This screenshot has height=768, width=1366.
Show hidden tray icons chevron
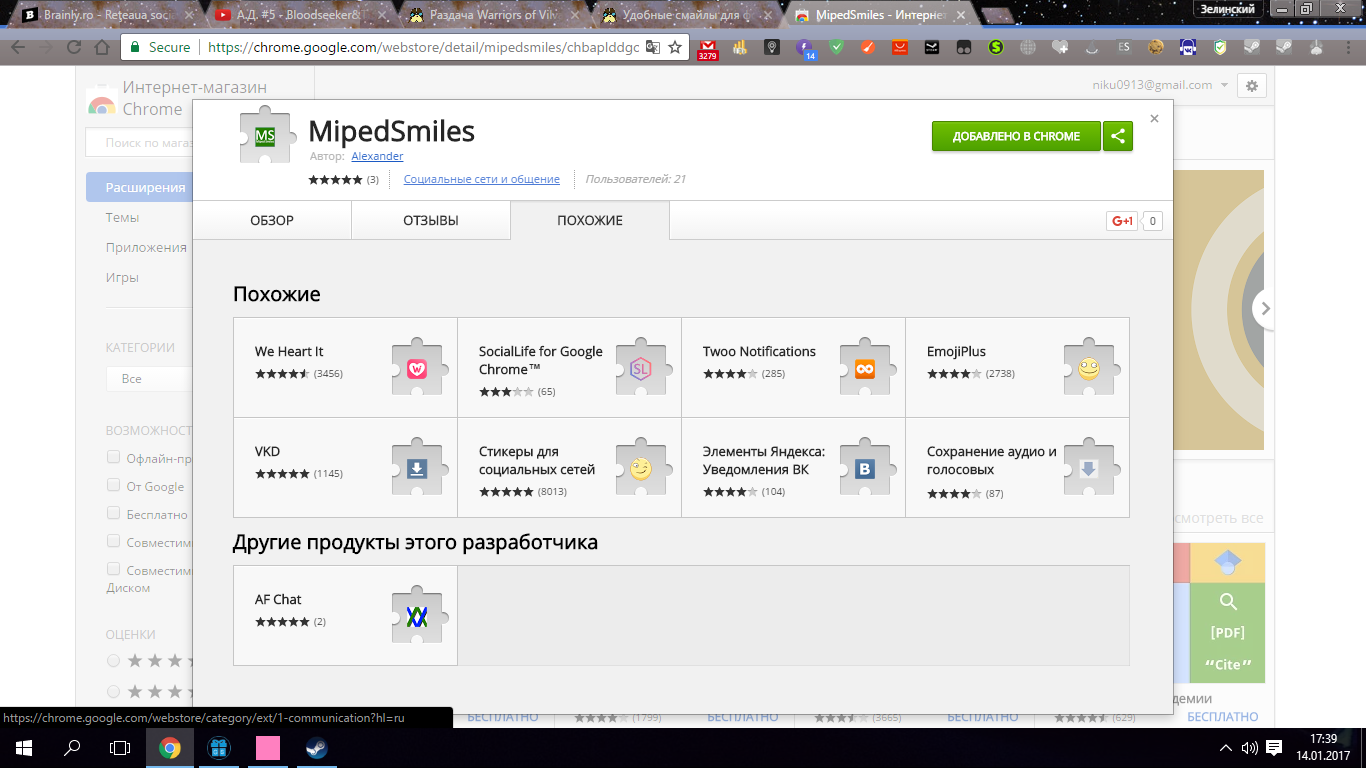1226,748
